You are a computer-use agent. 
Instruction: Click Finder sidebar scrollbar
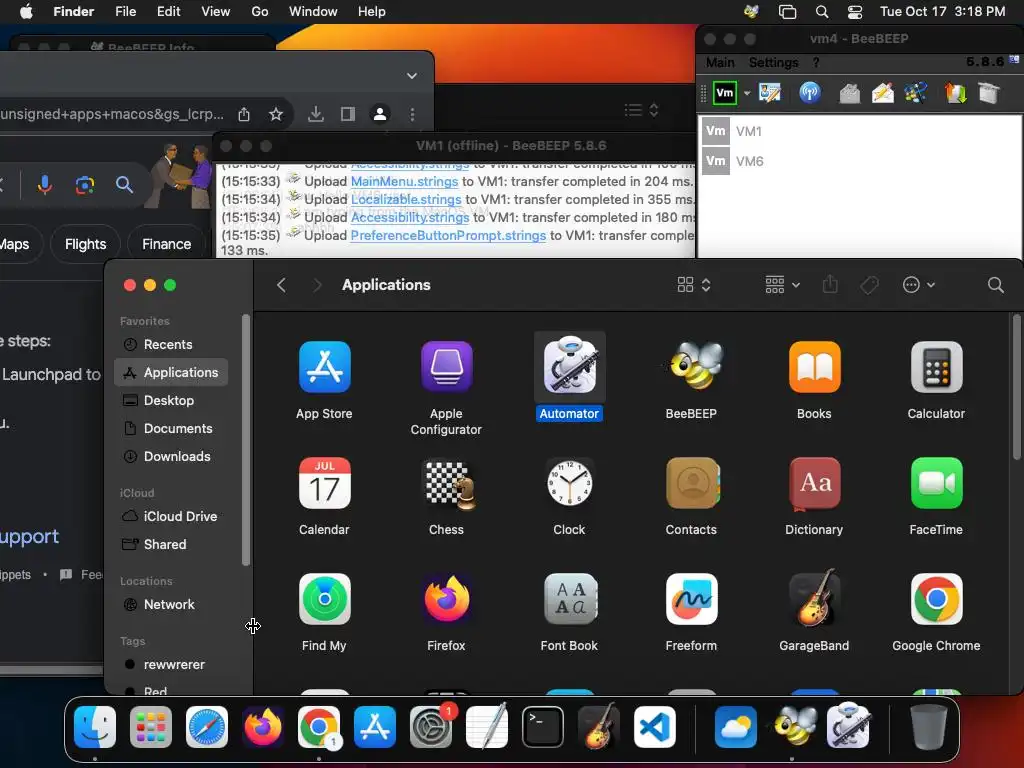click(x=246, y=440)
